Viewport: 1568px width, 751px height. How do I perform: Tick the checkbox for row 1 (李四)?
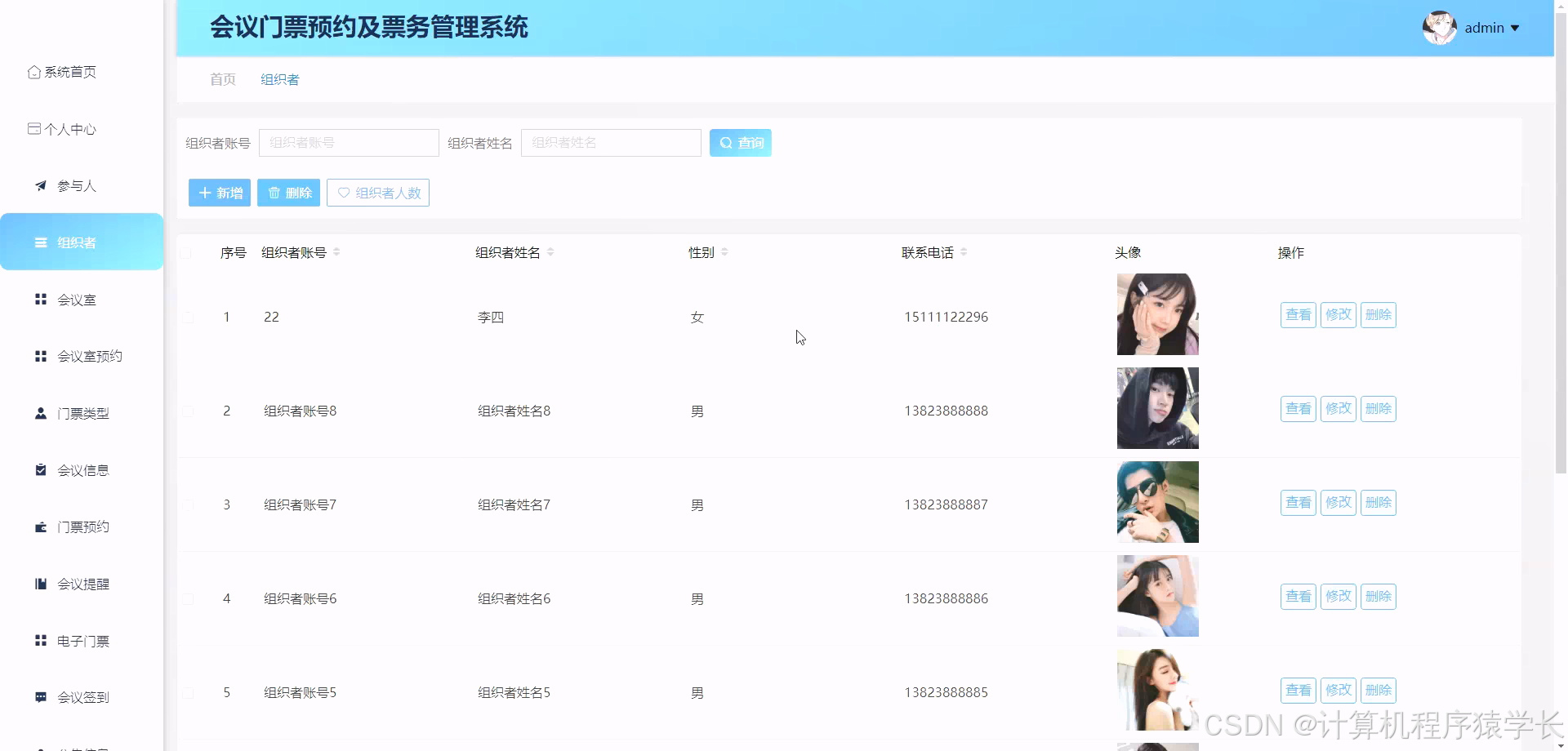point(189,317)
